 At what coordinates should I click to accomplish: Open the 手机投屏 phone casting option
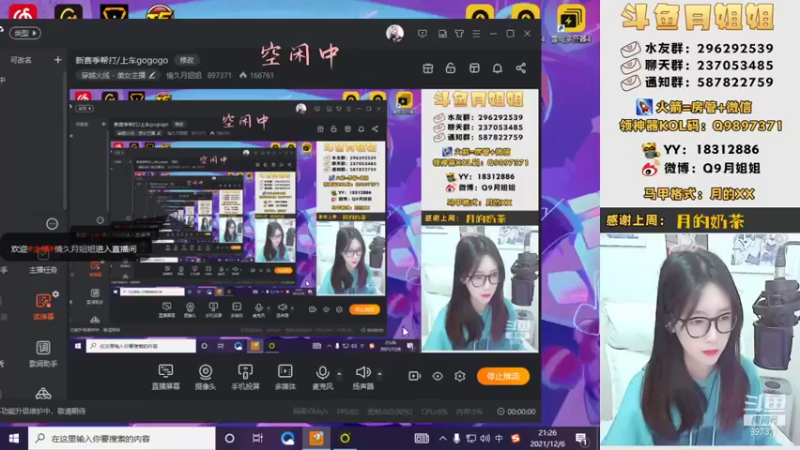pyautogui.click(x=245, y=377)
